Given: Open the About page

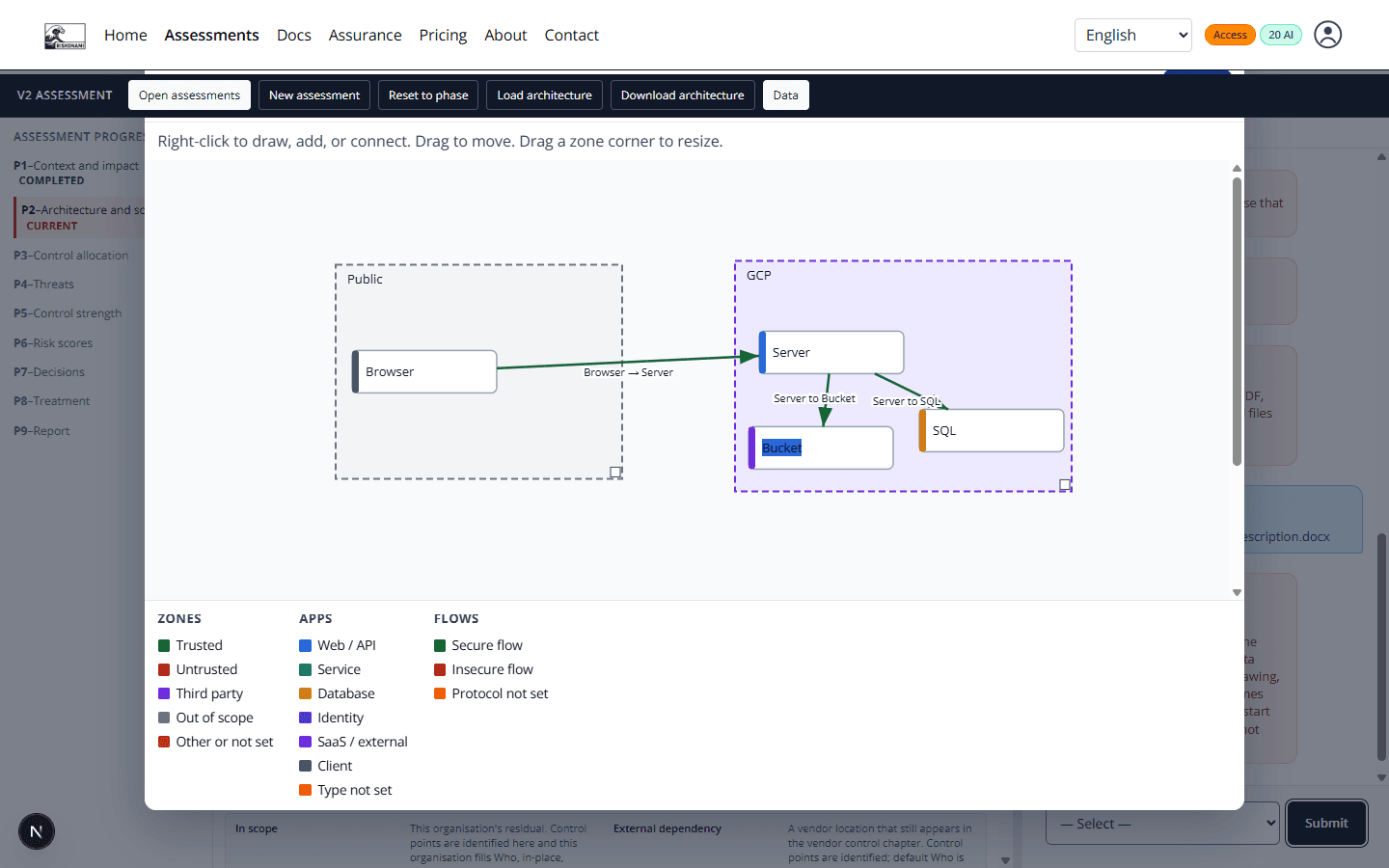Looking at the screenshot, I should (x=505, y=35).
